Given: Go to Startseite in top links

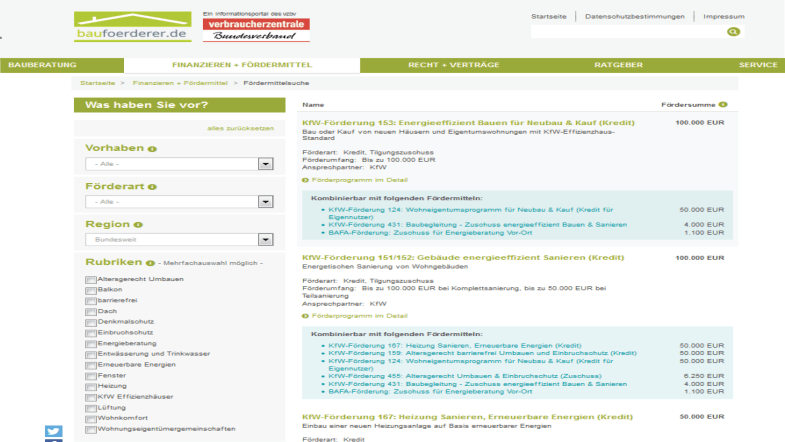Looking at the screenshot, I should pos(549,17).
